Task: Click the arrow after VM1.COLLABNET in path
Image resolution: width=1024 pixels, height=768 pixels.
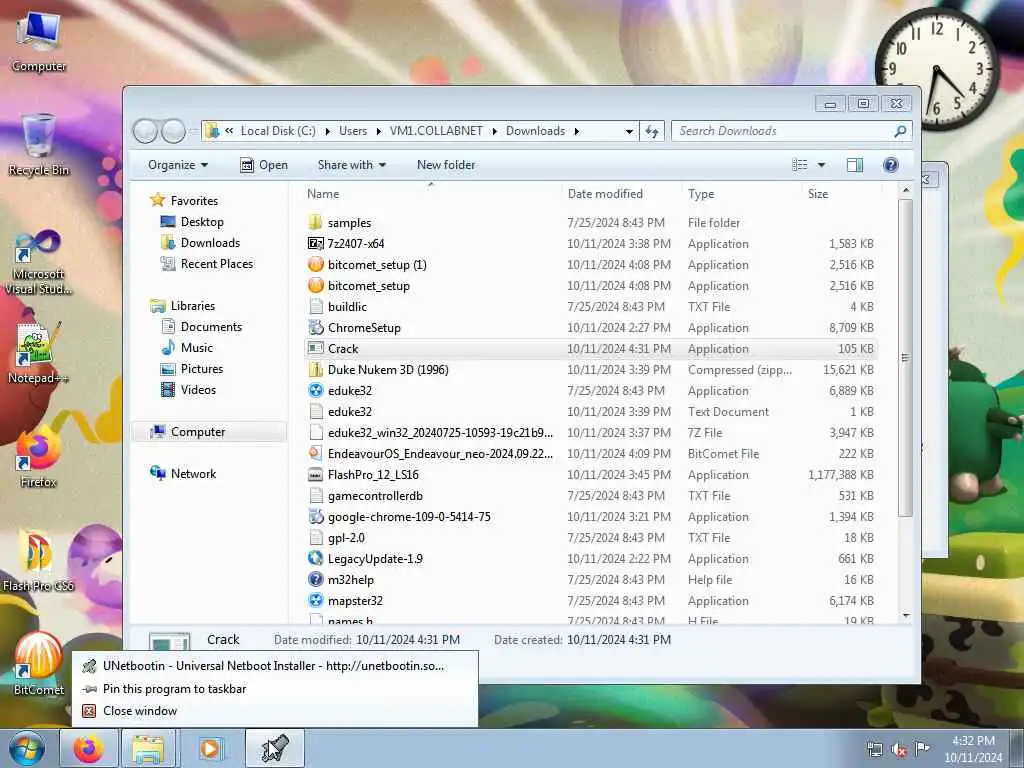Action: [494, 131]
